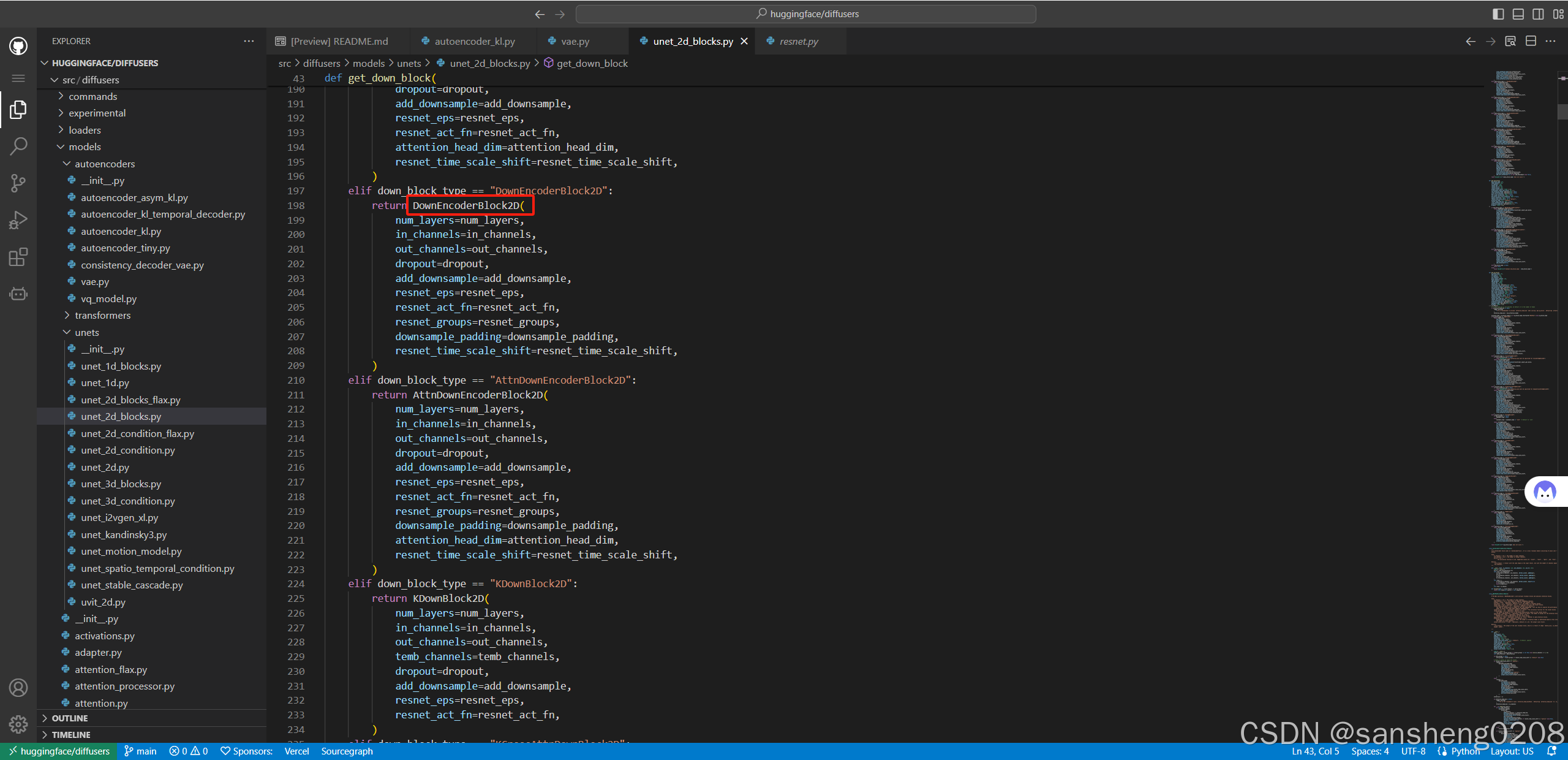The image size is (1568, 760).
Task: Expand the transformers folder
Action: coord(102,315)
